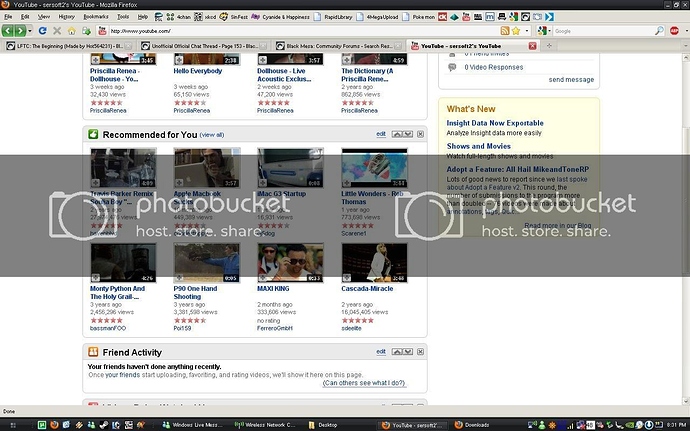
Task: Click (Can others see what I do?) link
Action: coord(364,383)
